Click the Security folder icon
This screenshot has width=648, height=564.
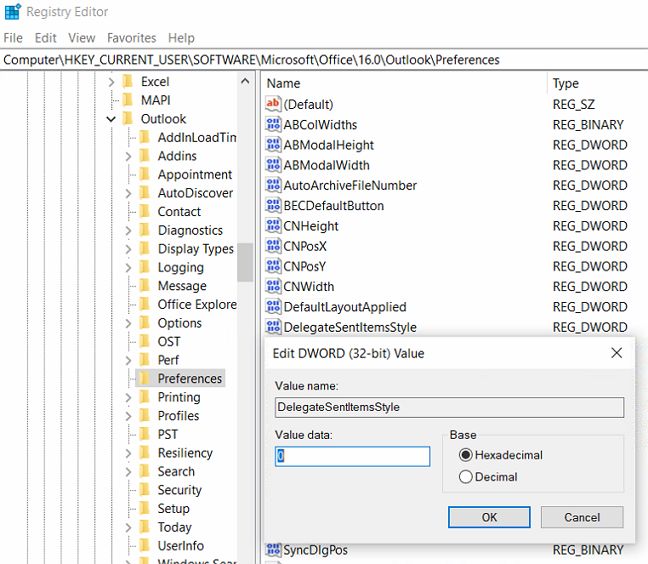145,490
